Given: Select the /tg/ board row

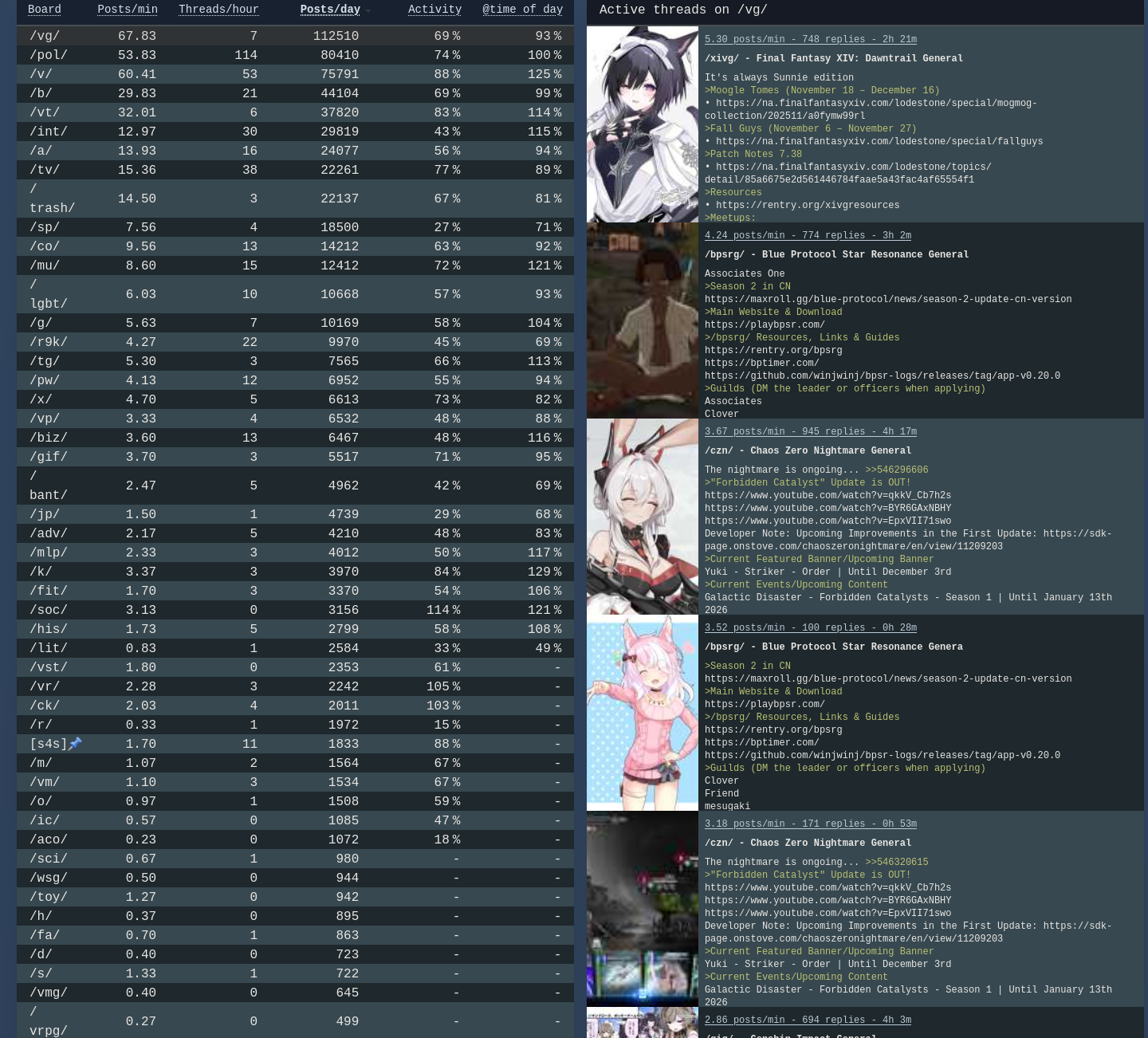Looking at the screenshot, I should [x=295, y=361].
